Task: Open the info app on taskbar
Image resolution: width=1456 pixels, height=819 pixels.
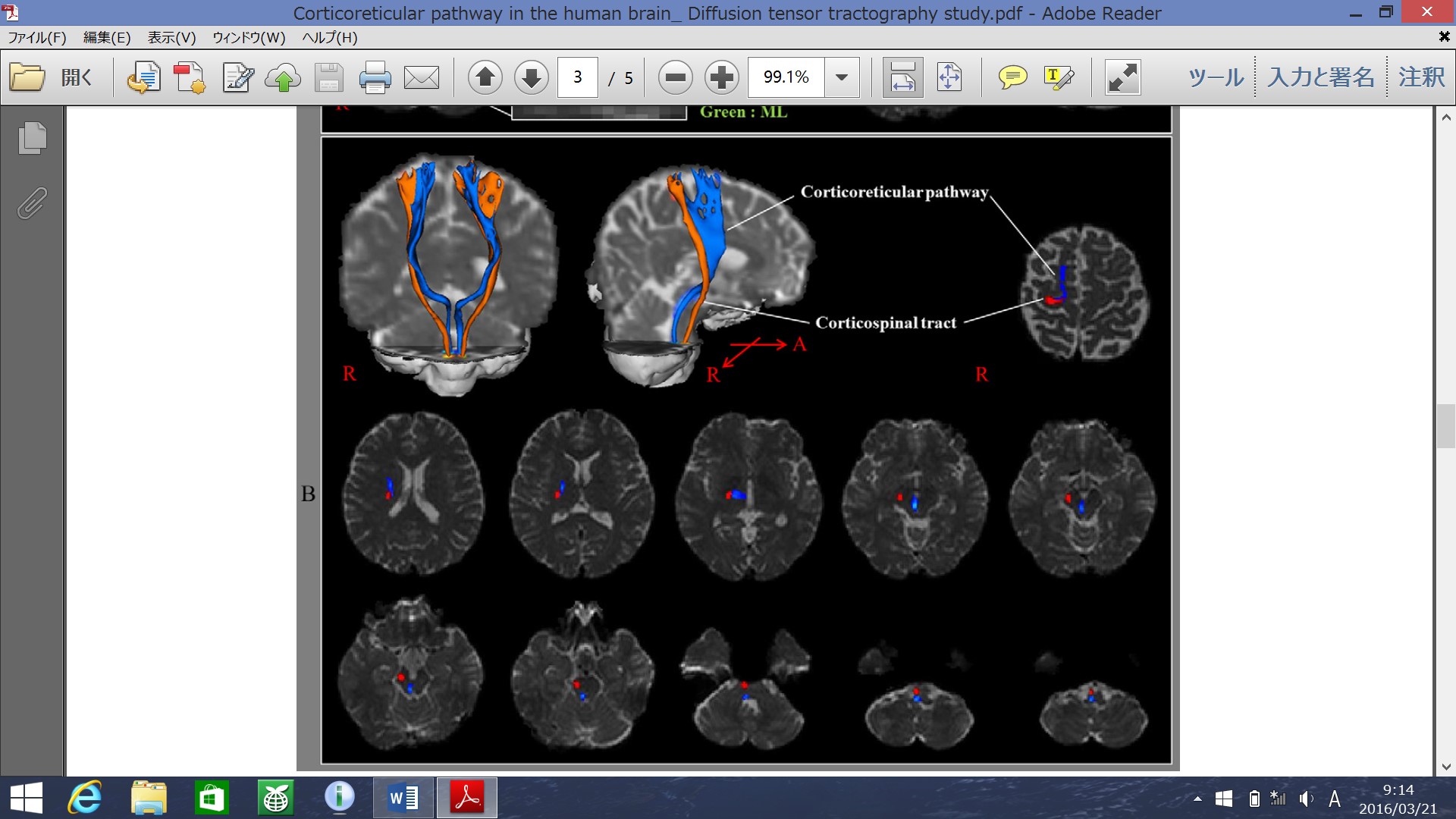Action: 339,796
